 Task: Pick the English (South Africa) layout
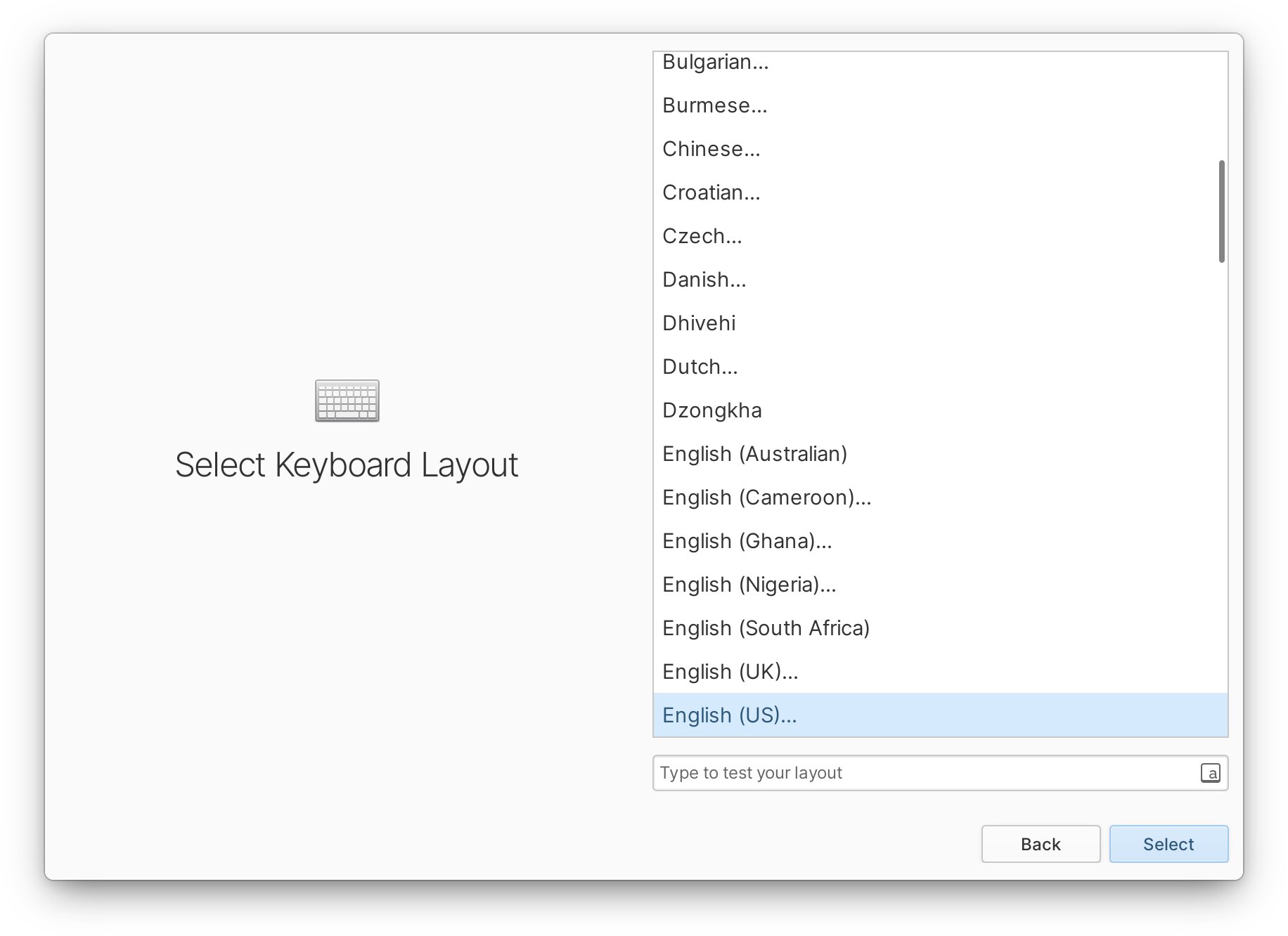click(766, 628)
